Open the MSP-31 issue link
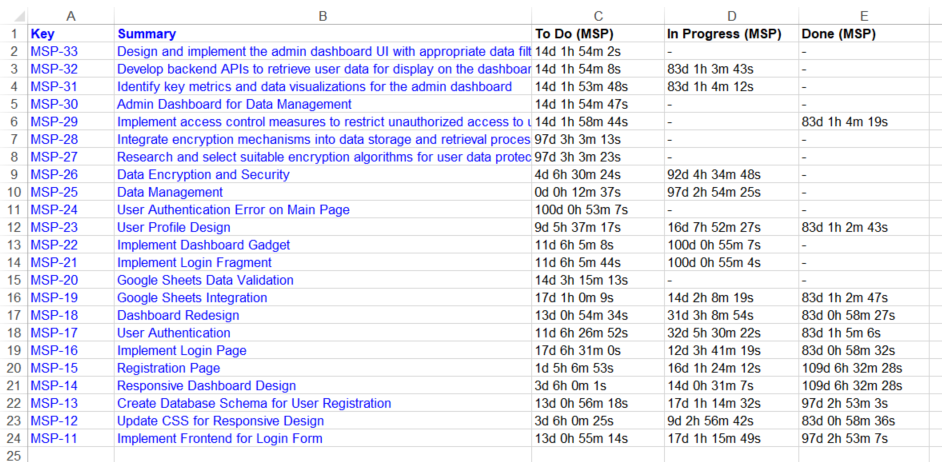The image size is (942, 462). point(54,87)
